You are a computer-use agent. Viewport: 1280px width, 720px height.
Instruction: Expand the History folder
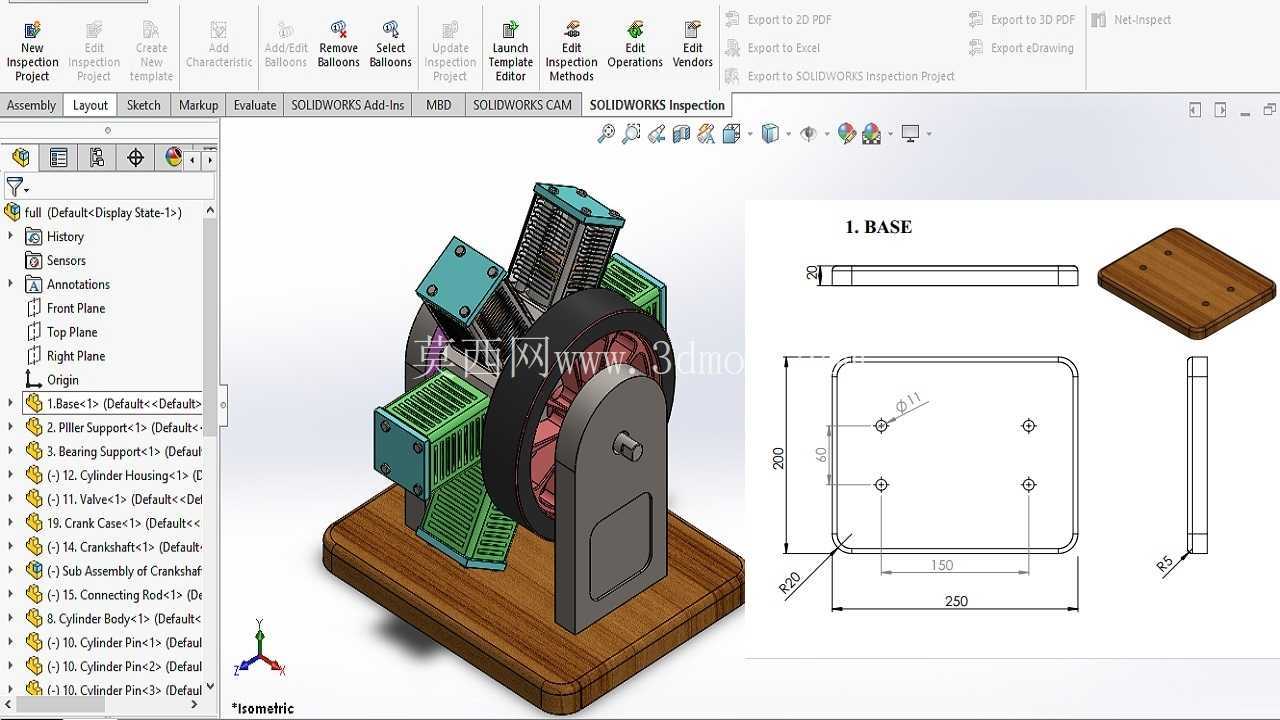pyautogui.click(x=10, y=236)
